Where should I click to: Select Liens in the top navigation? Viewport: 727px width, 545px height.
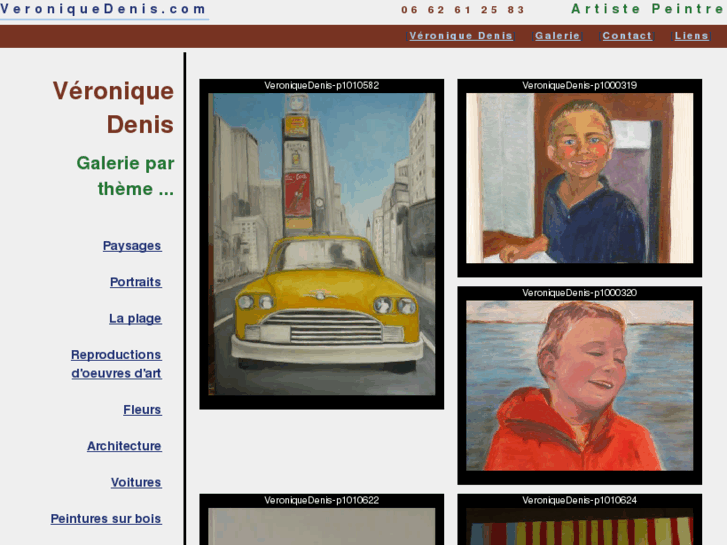coord(691,36)
